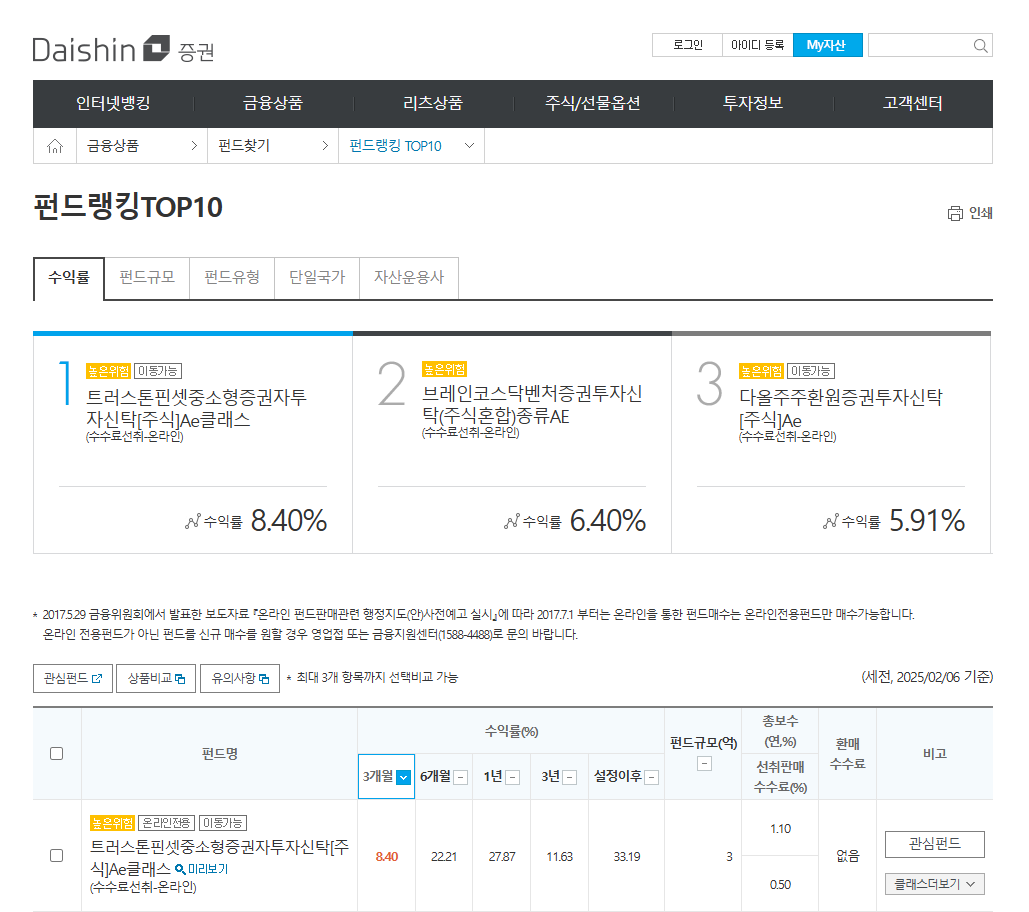This screenshot has width=1029, height=912.
Task: Toggle the select-all checkbox in the table header
Action: [56, 755]
